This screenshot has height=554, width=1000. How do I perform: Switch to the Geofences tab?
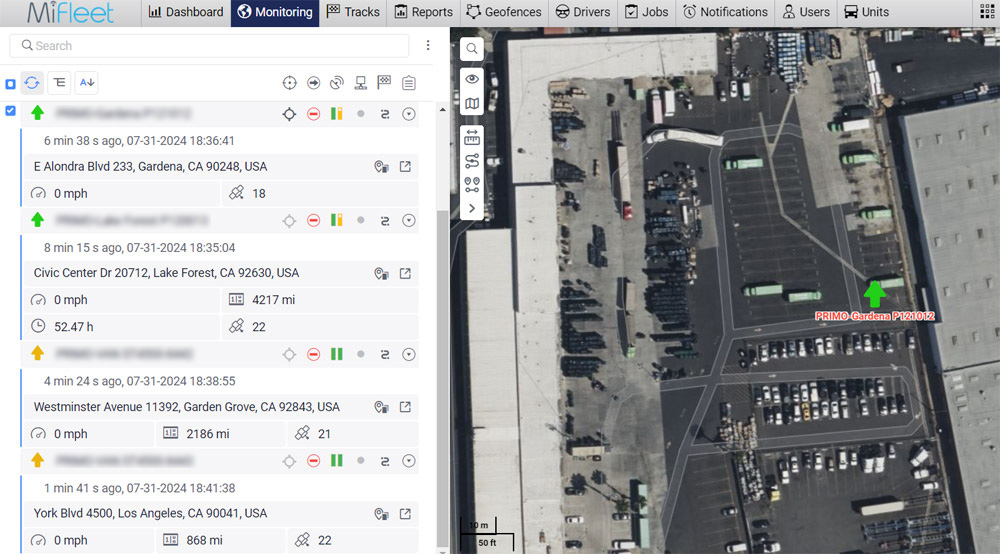(x=504, y=12)
